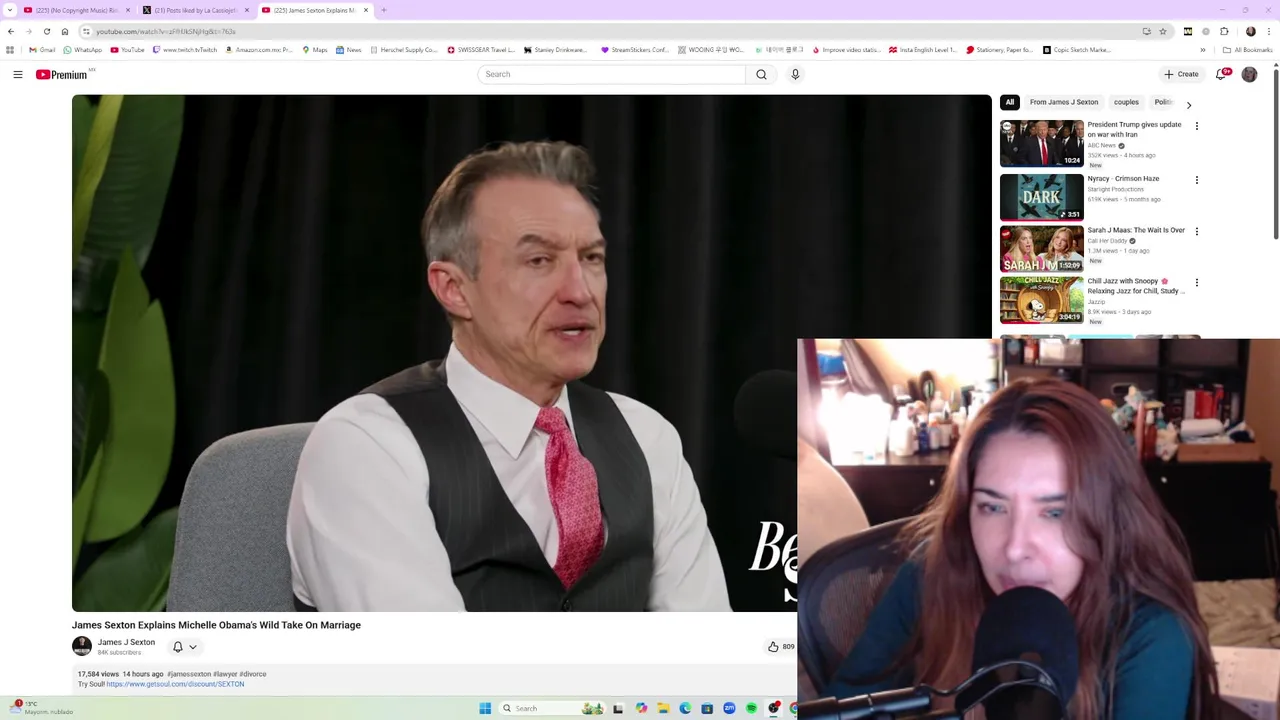Open the Gmail bookmark
Screen dimensions: 1280x720
(x=42, y=49)
